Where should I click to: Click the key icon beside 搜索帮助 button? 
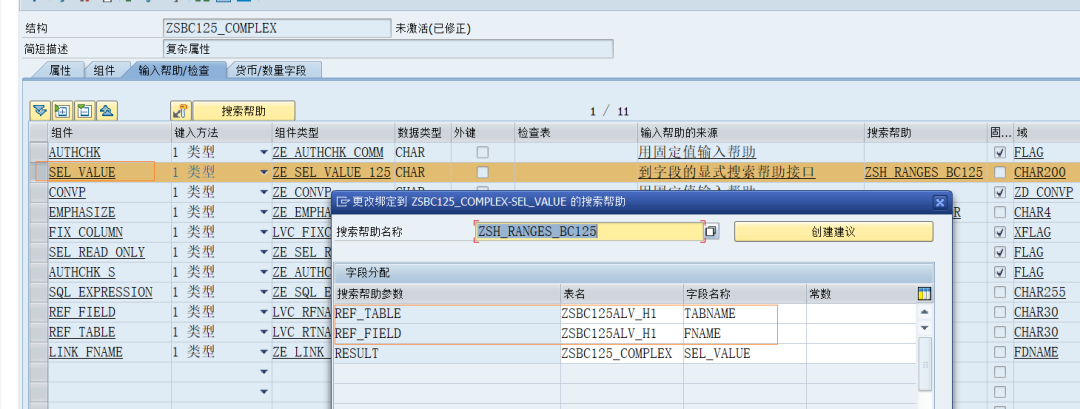180,111
